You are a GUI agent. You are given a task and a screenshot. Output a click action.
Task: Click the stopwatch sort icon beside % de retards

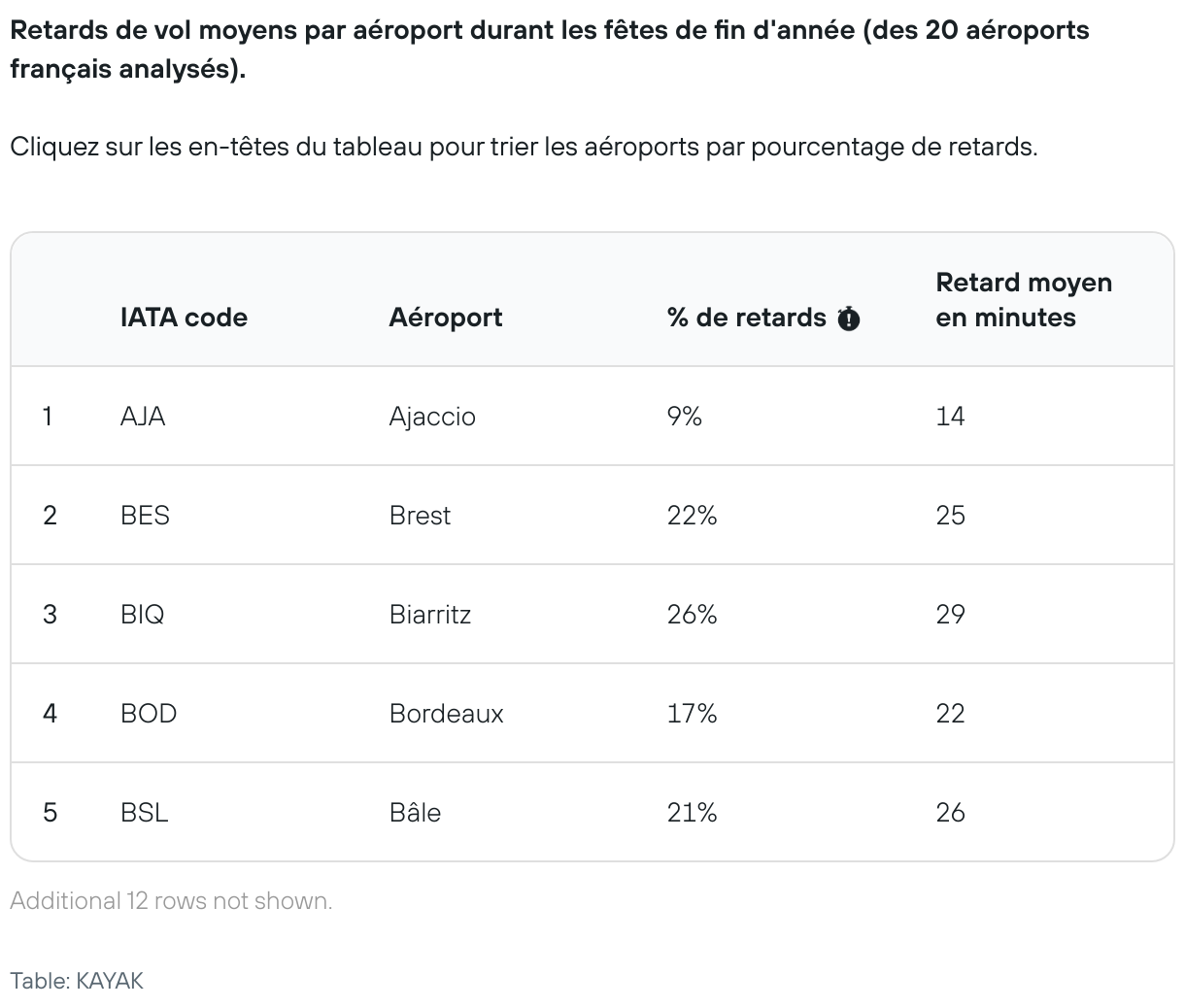coord(848,319)
